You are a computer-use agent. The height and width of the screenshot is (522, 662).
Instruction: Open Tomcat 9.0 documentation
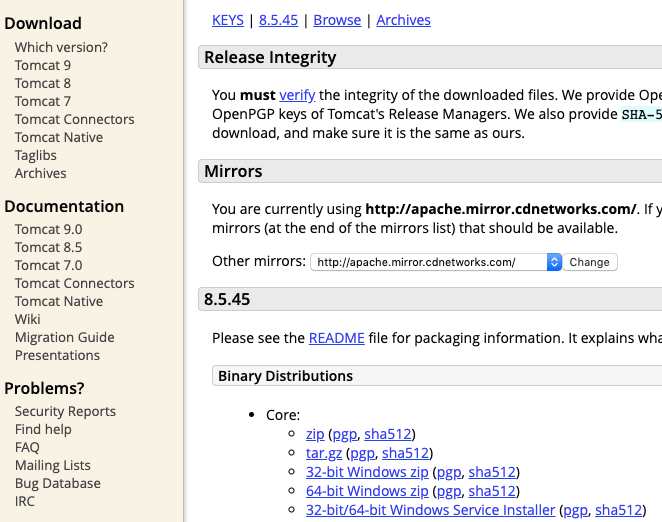(49, 229)
